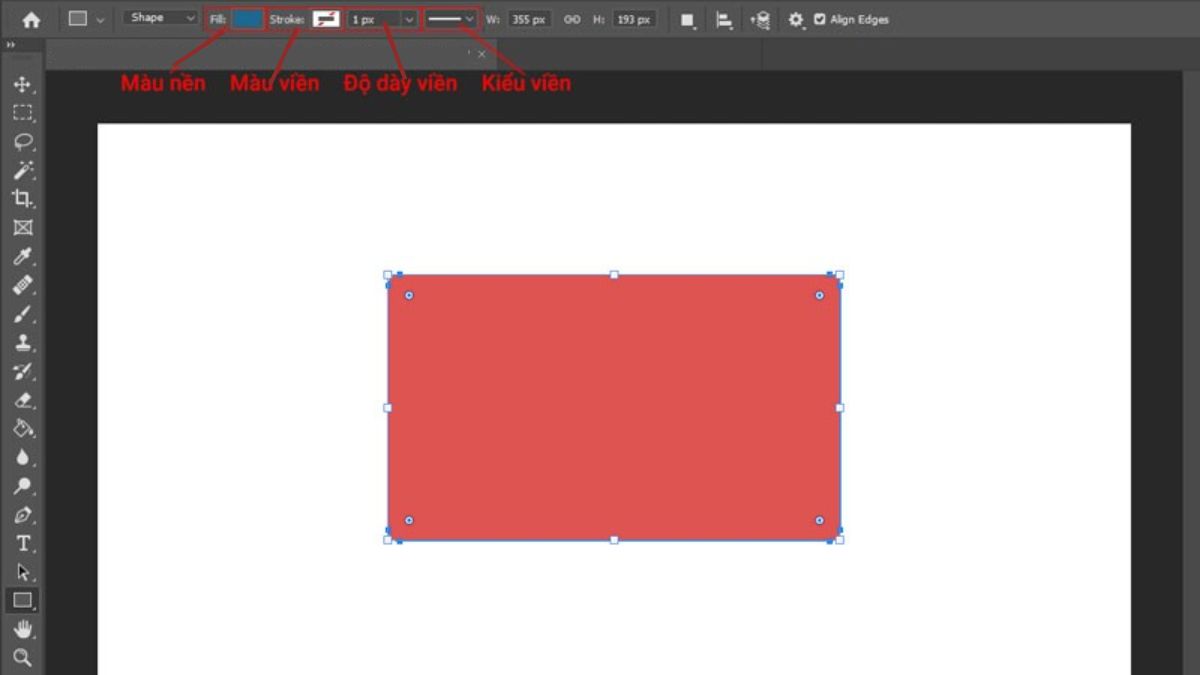Select the Zoom tool
1200x675 pixels.
(x=22, y=657)
